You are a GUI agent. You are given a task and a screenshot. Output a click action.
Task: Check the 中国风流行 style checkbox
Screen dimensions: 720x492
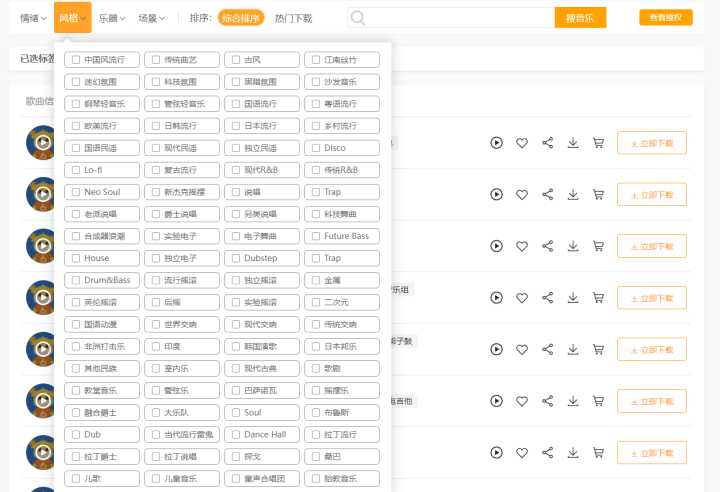76,60
